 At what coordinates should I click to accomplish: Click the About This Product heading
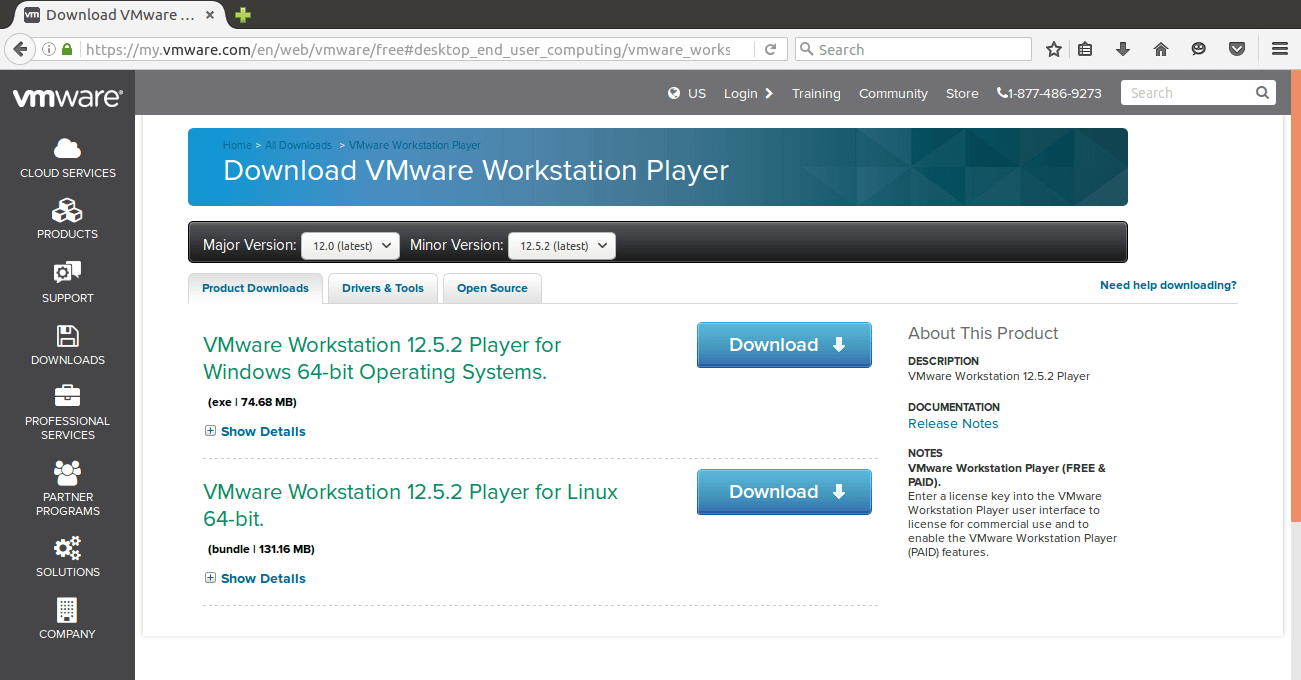(983, 333)
